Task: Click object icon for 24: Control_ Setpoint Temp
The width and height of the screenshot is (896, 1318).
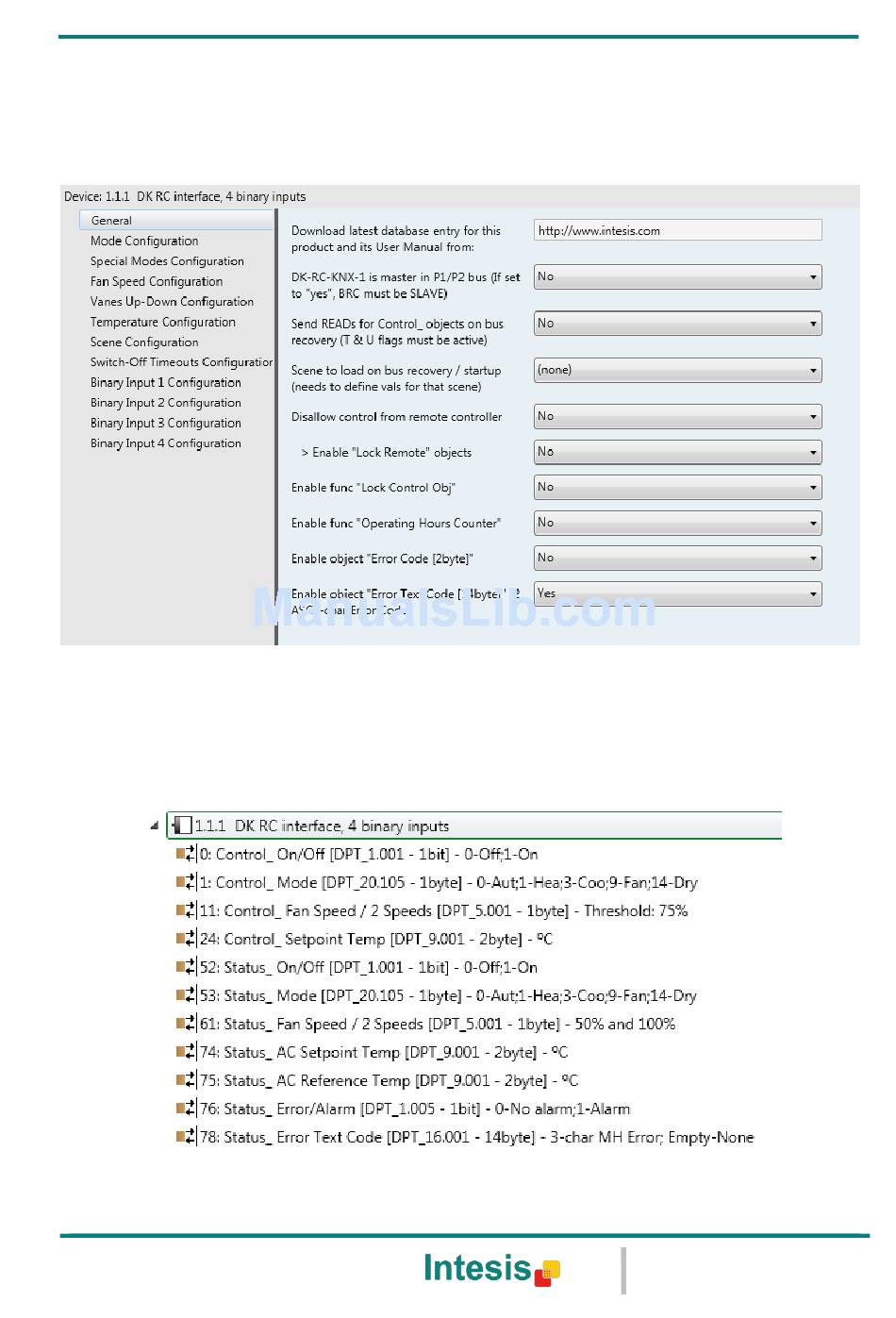Action: pyautogui.click(x=186, y=940)
